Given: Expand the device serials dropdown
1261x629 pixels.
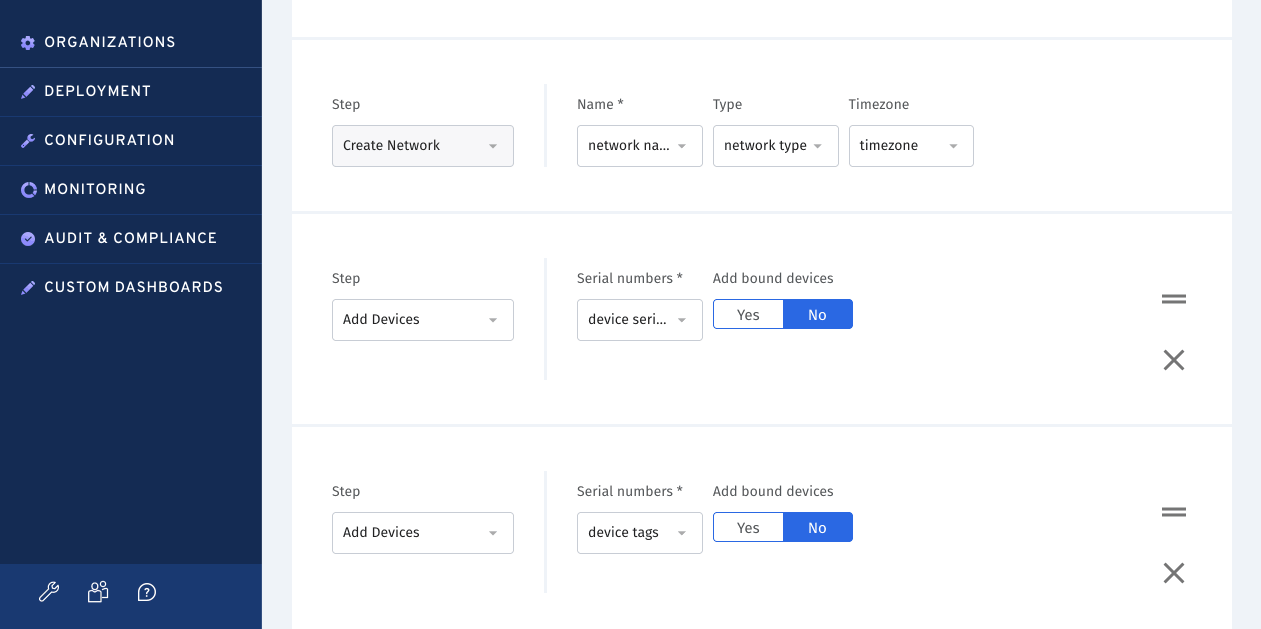Looking at the screenshot, I should coord(639,319).
